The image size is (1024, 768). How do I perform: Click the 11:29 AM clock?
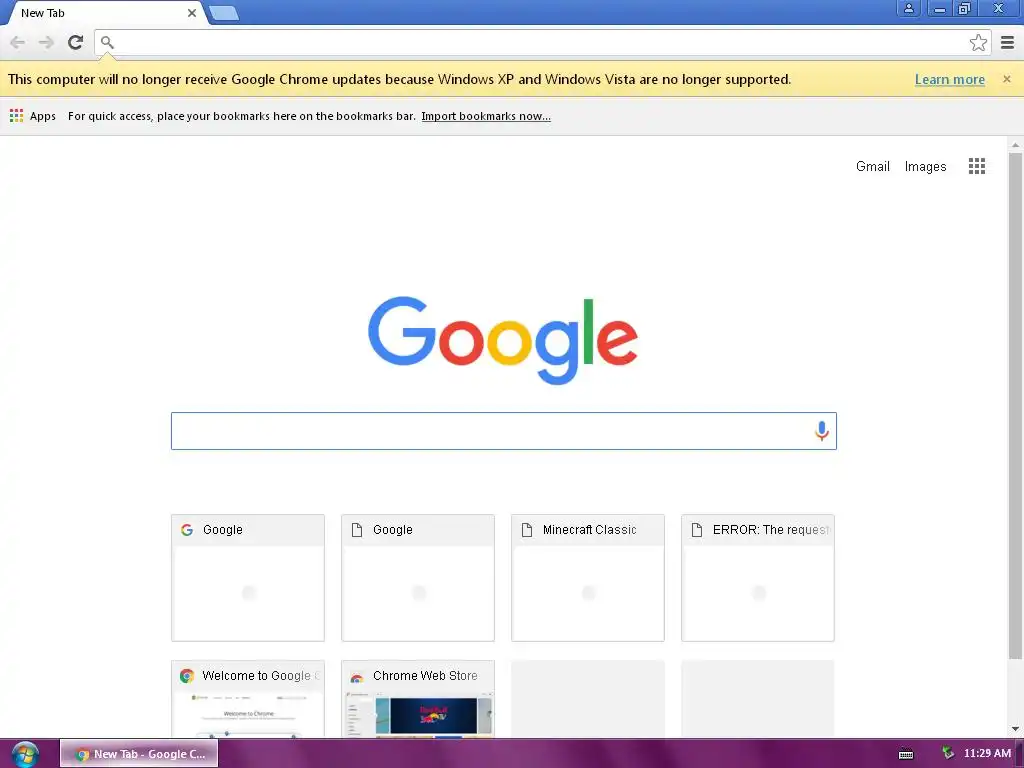tap(987, 753)
